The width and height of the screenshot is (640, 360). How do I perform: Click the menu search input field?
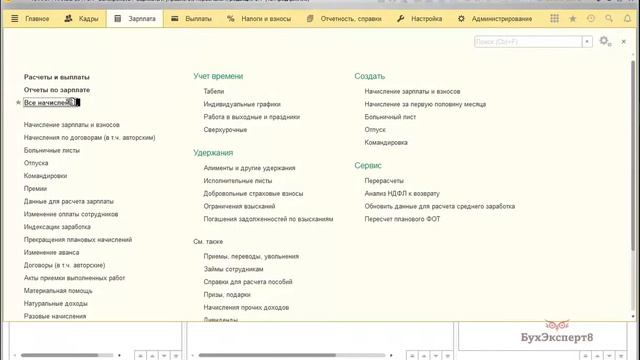coord(528,42)
